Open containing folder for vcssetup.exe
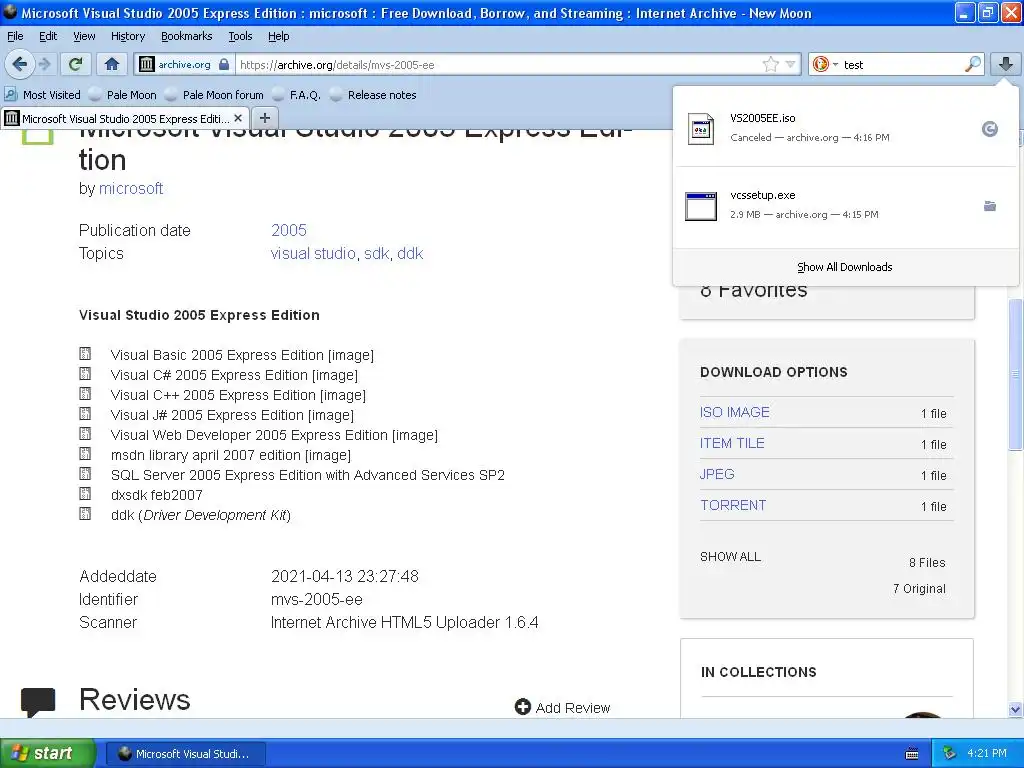Viewport: 1024px width, 768px height. (990, 206)
